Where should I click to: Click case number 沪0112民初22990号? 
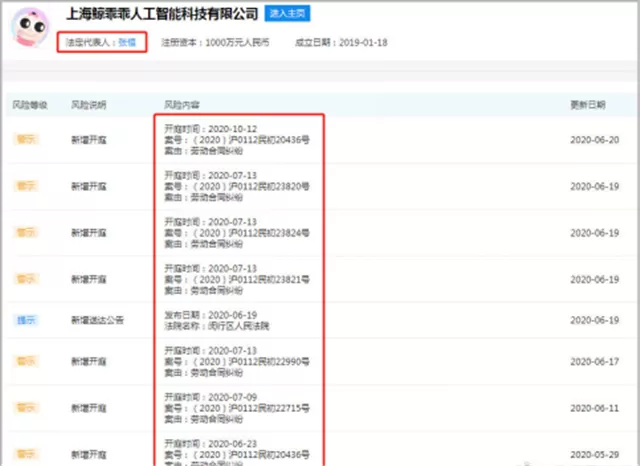point(269,362)
